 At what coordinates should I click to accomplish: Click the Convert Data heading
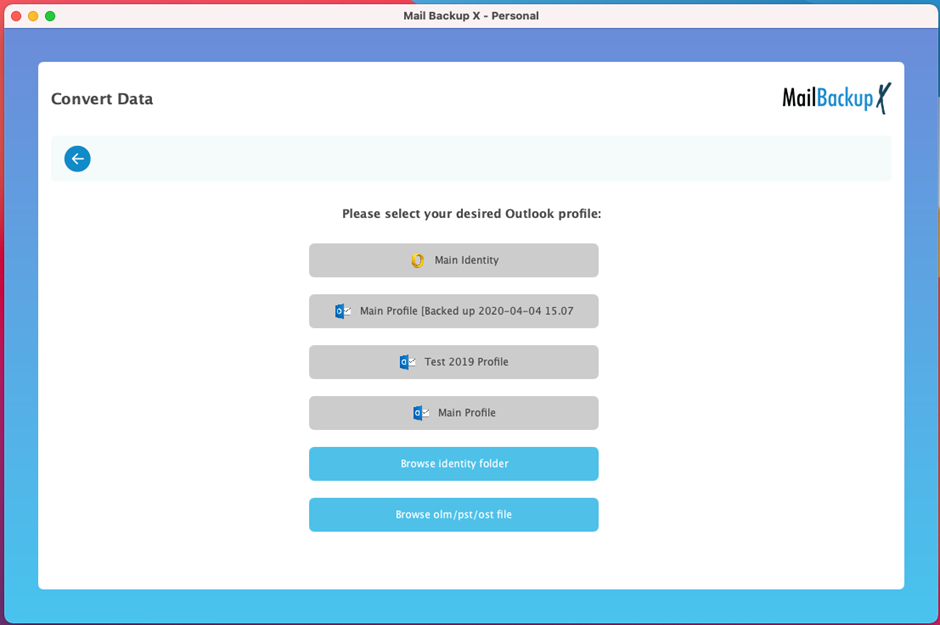[x=102, y=99]
